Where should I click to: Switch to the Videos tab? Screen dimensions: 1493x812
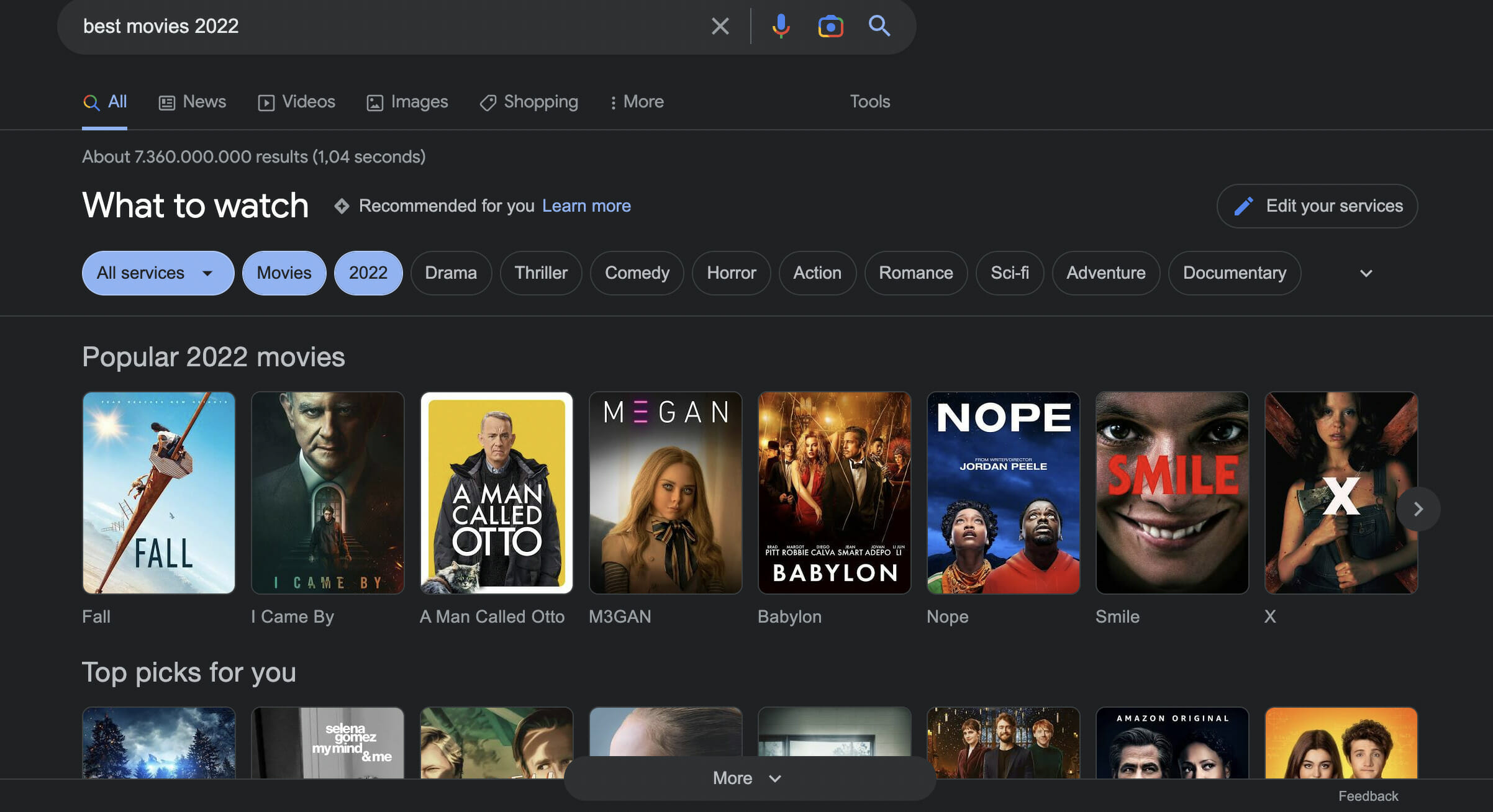click(x=297, y=102)
